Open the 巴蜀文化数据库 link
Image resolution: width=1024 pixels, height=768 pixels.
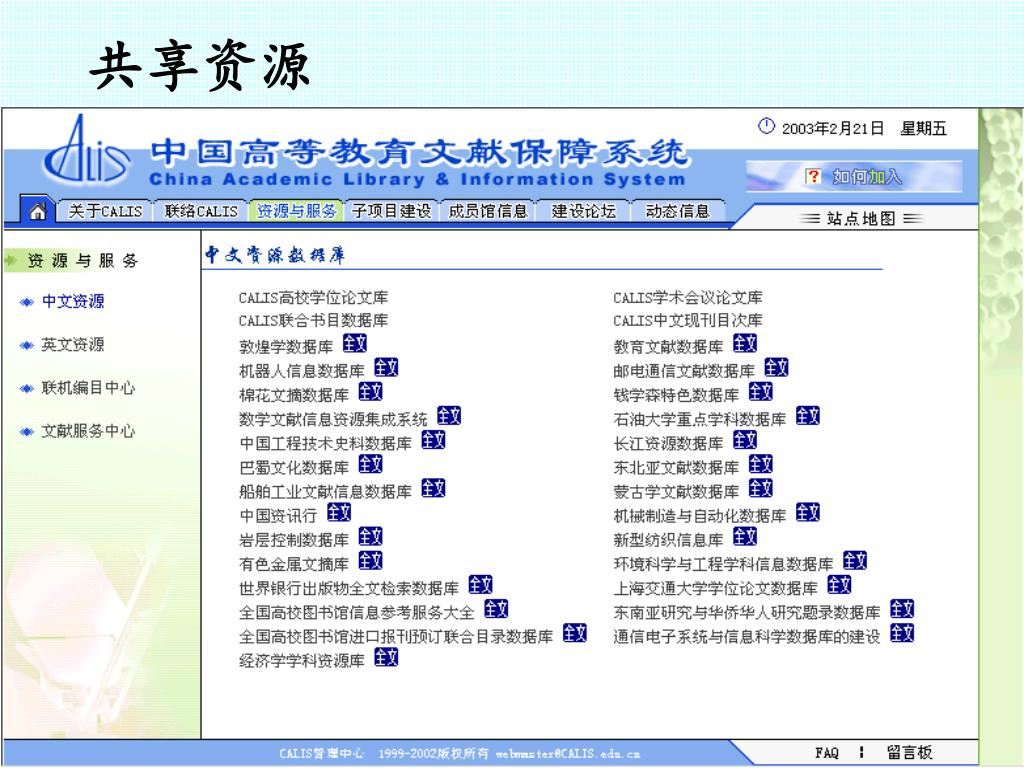[294, 468]
